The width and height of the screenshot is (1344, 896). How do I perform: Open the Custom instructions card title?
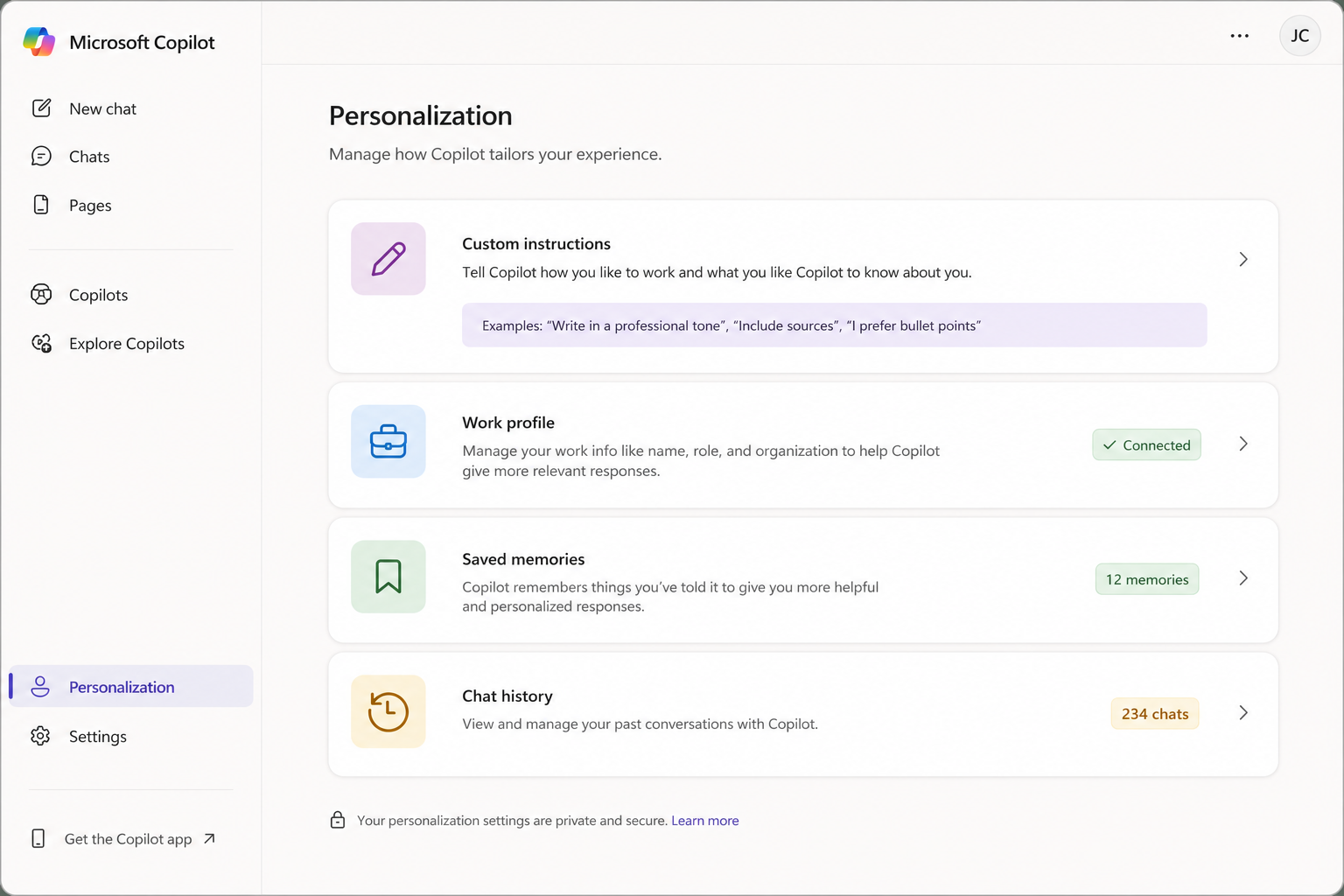click(536, 244)
